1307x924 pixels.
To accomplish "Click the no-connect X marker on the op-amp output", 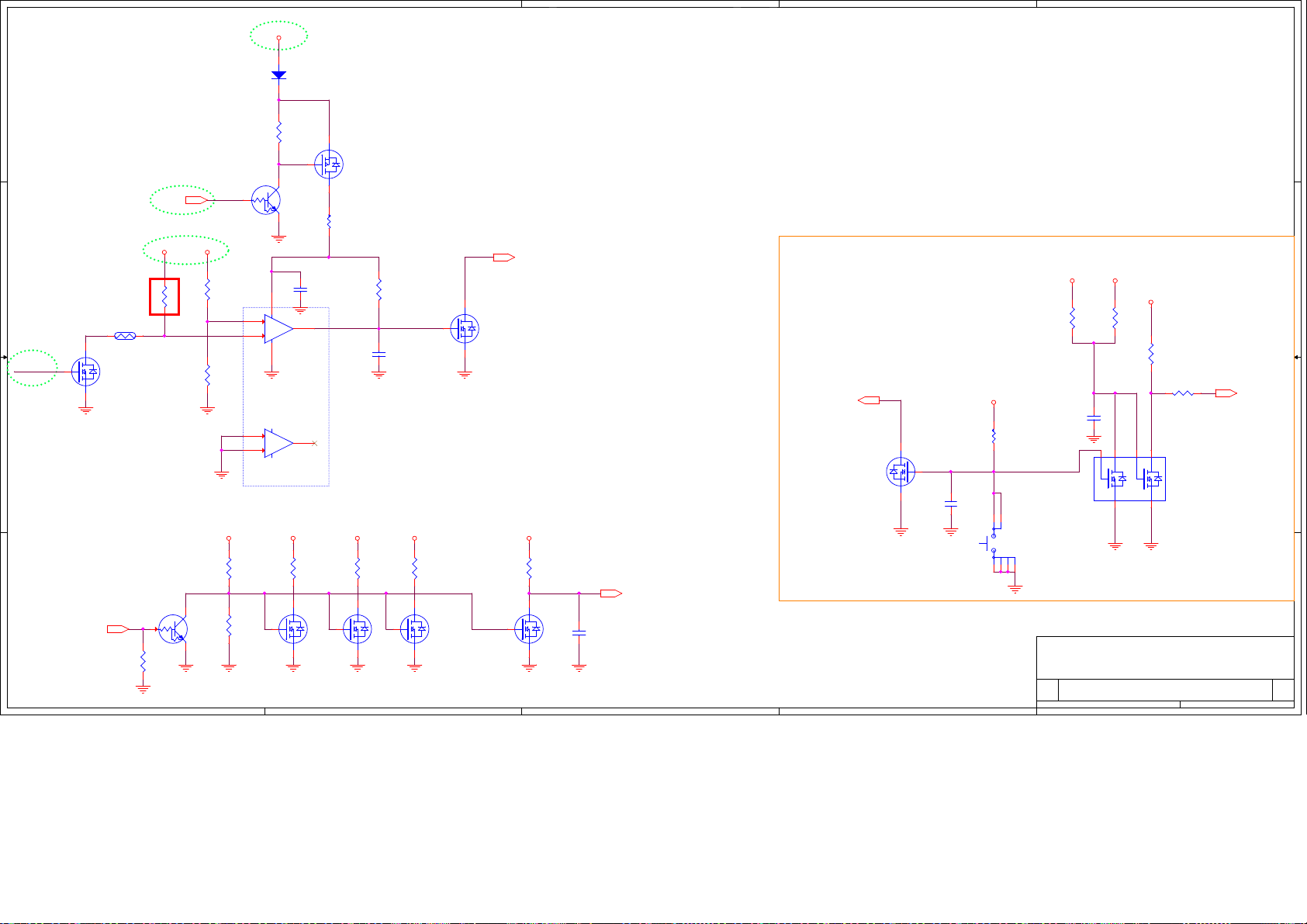I will coord(313,443).
